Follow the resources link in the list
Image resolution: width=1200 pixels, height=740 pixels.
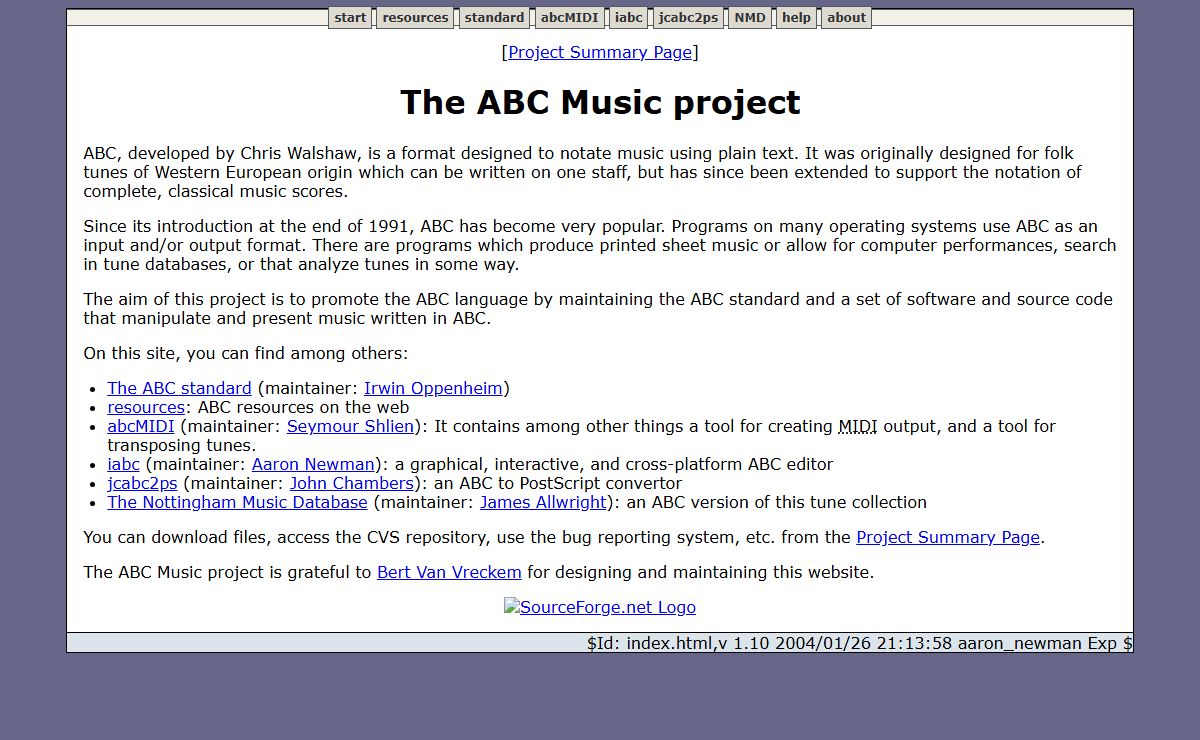[146, 407]
